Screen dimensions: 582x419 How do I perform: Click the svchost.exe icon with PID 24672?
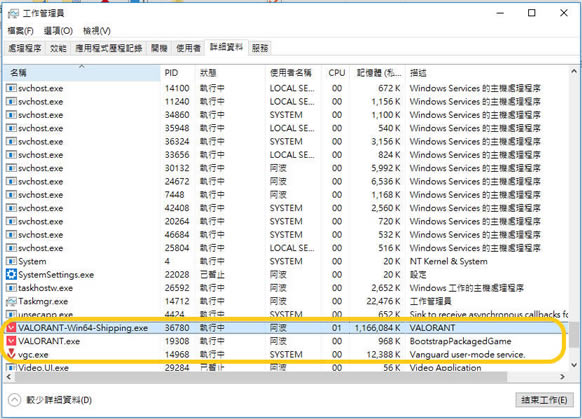point(12,181)
